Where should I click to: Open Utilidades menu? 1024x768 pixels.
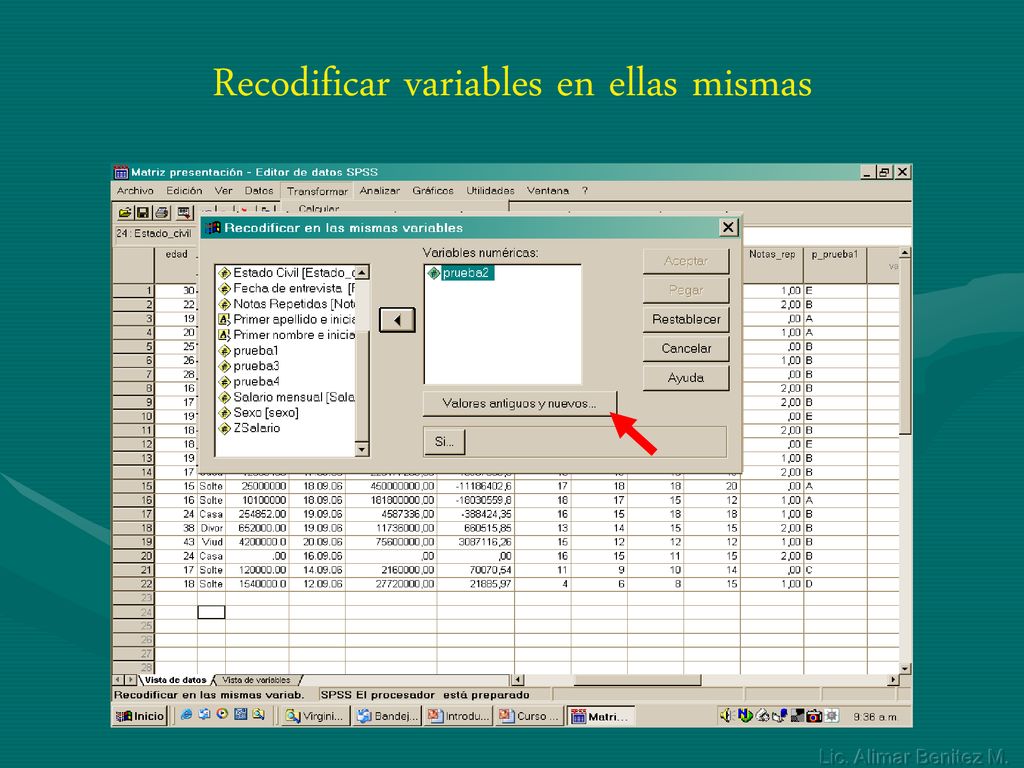click(x=490, y=191)
